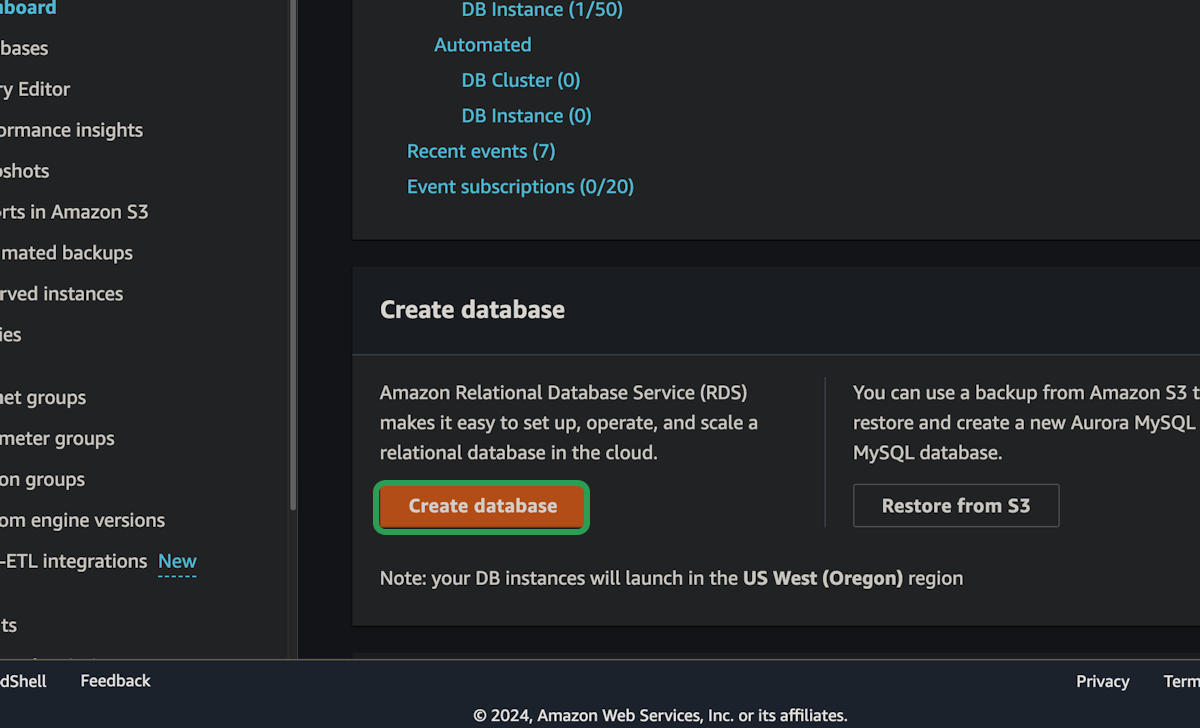Open Subnet groups in sidebar
1200x728 pixels.
coord(43,398)
